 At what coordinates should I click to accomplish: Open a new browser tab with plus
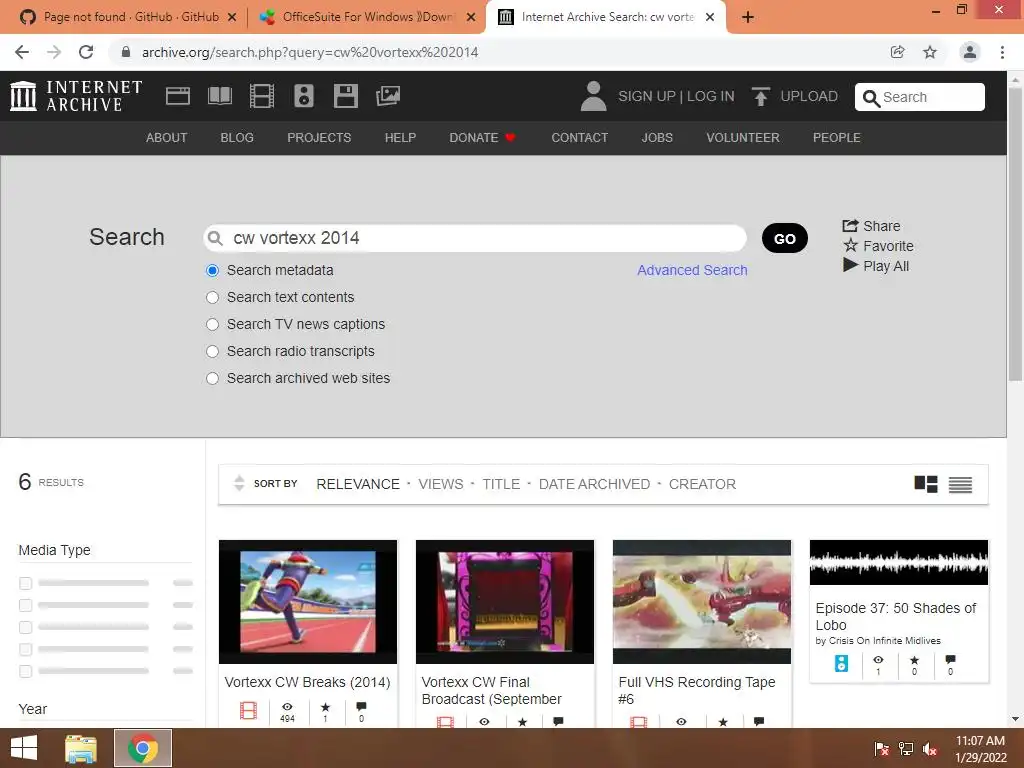click(748, 17)
